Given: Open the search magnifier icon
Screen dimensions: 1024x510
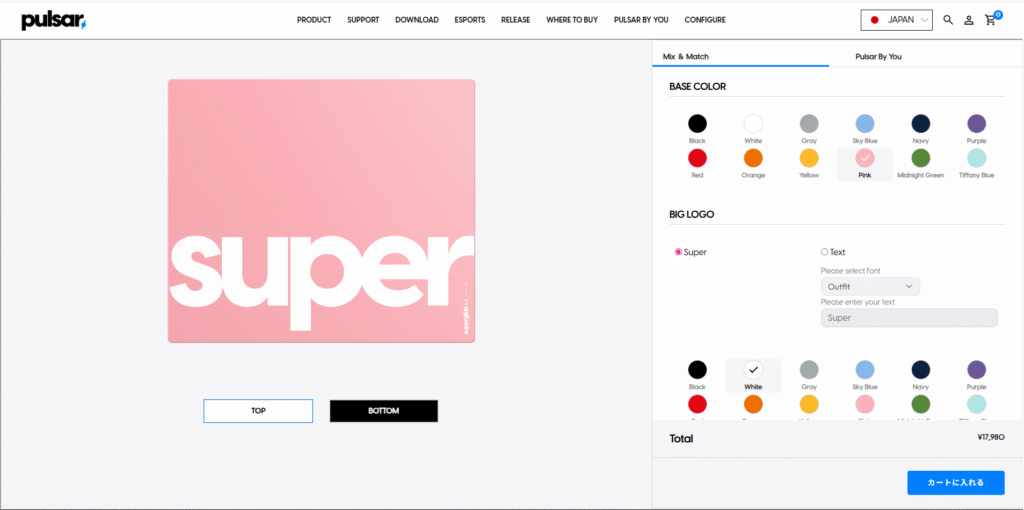Looking at the screenshot, I should [948, 20].
